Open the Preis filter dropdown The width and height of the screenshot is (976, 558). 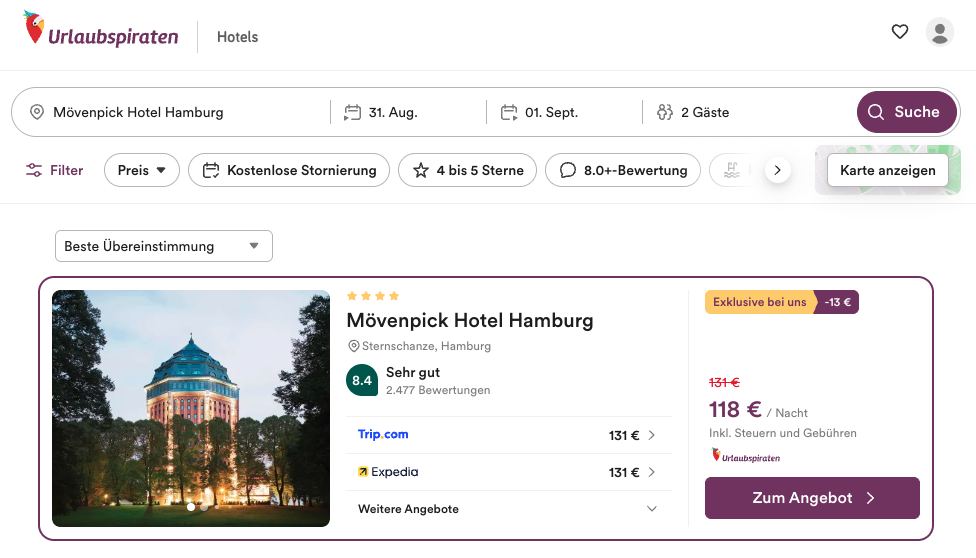pos(142,170)
